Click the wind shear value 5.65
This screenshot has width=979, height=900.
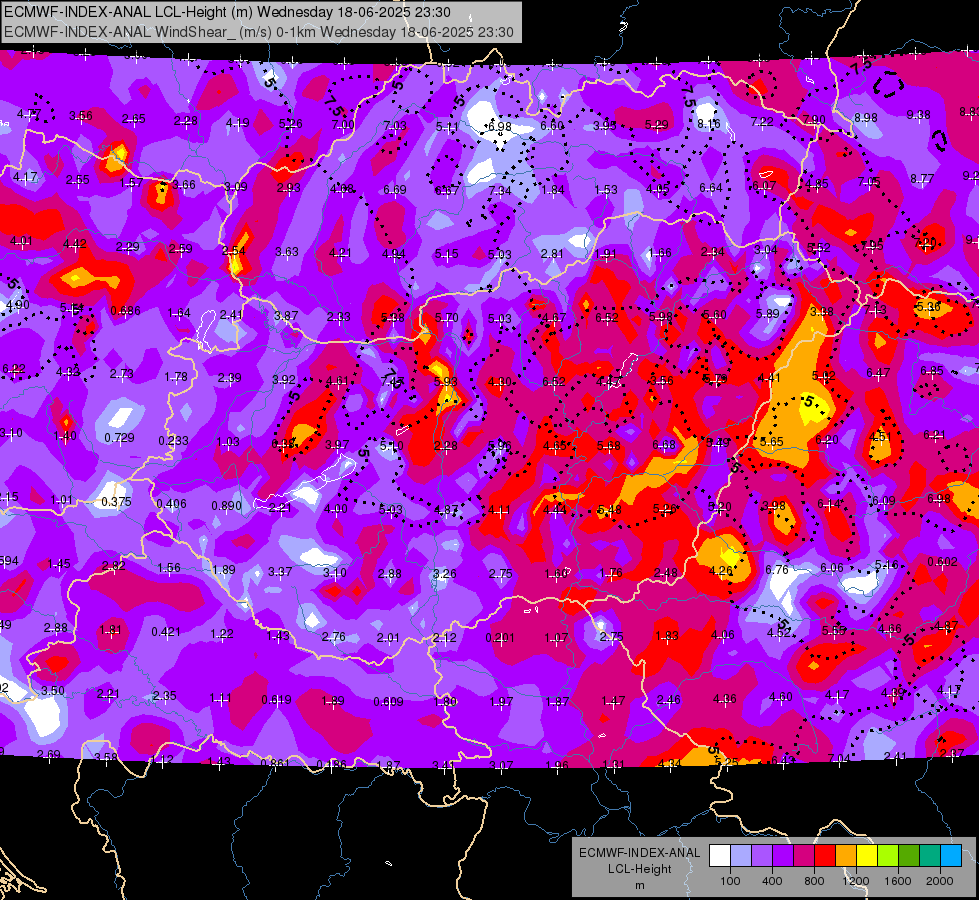pos(772,441)
